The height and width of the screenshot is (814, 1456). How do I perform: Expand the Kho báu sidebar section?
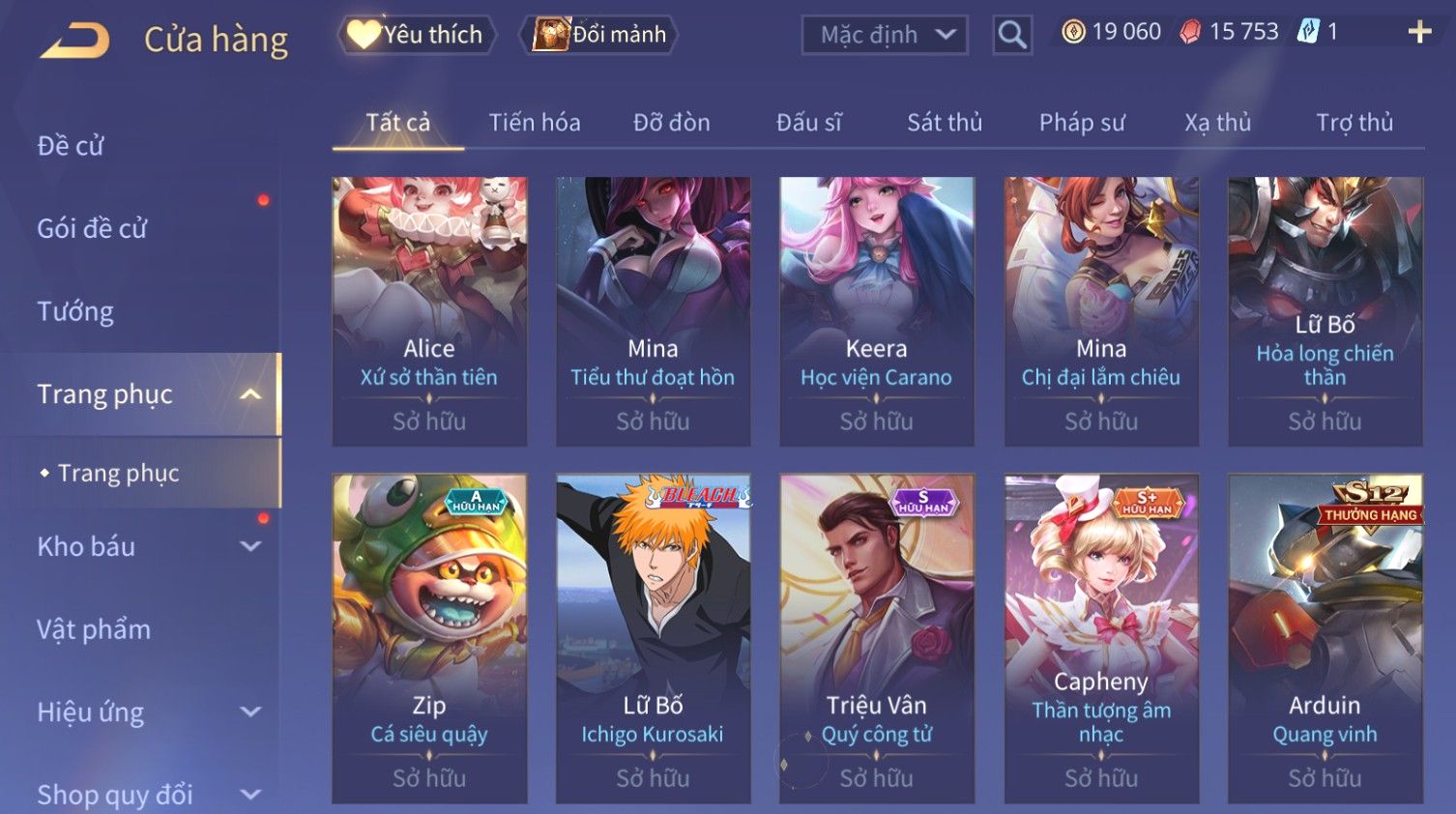coord(250,546)
